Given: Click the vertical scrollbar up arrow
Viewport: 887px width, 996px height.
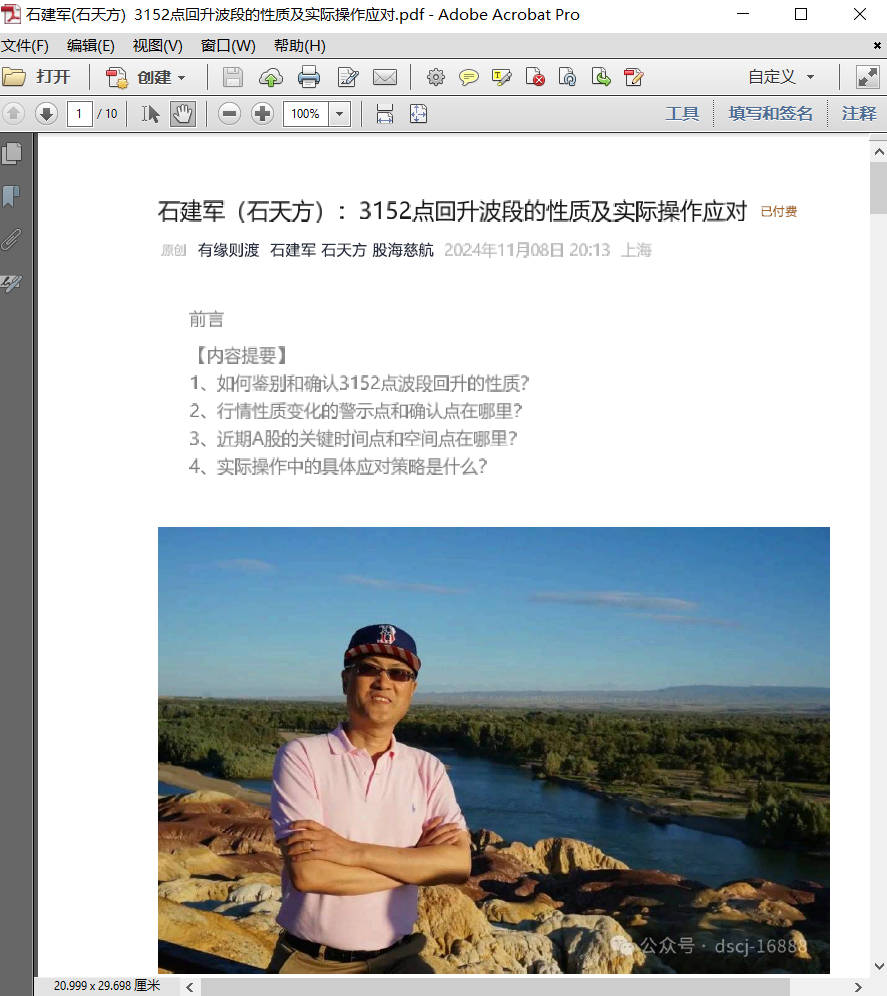Looking at the screenshot, I should click(x=879, y=152).
